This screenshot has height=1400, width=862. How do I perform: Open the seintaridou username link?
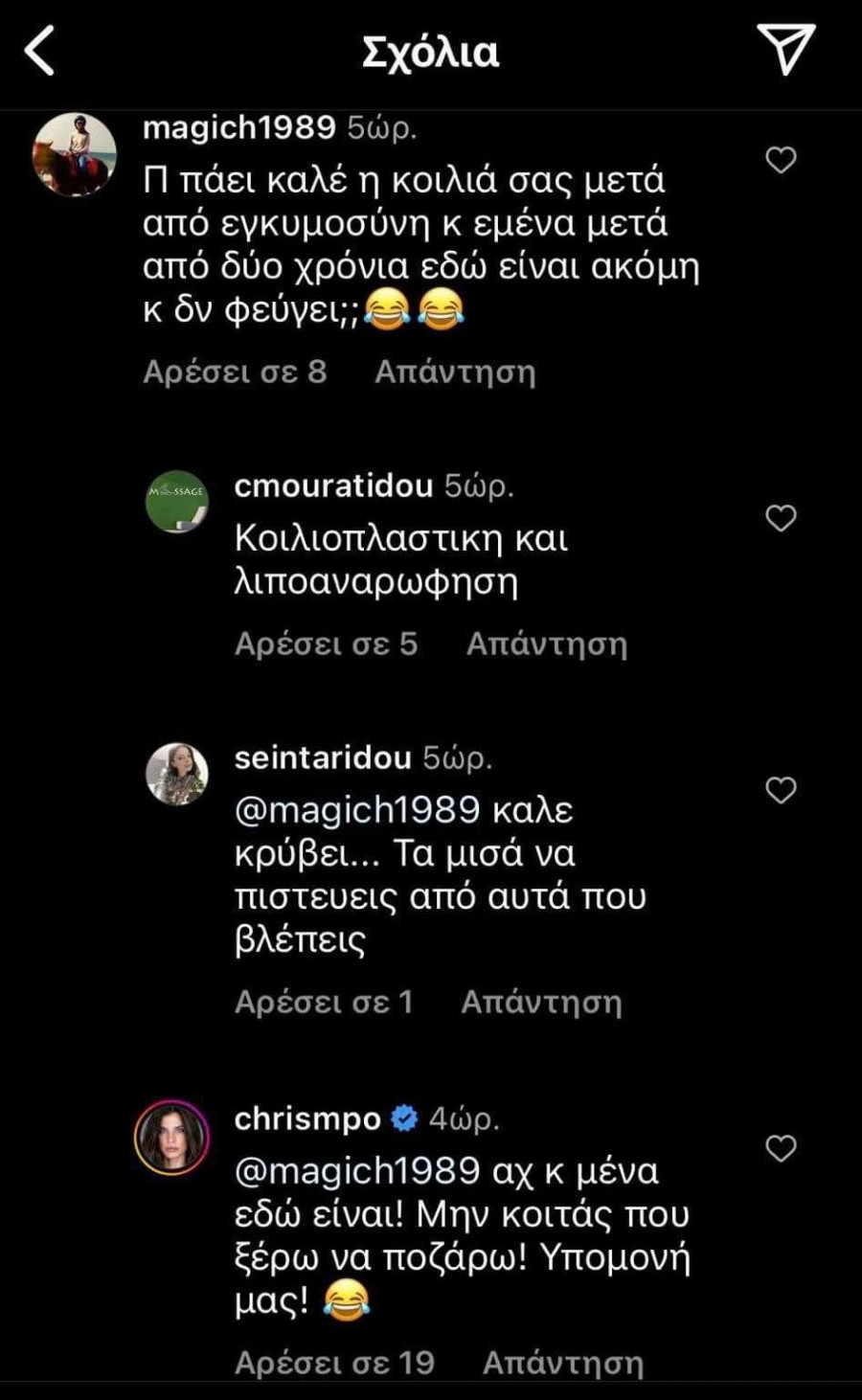(x=323, y=757)
